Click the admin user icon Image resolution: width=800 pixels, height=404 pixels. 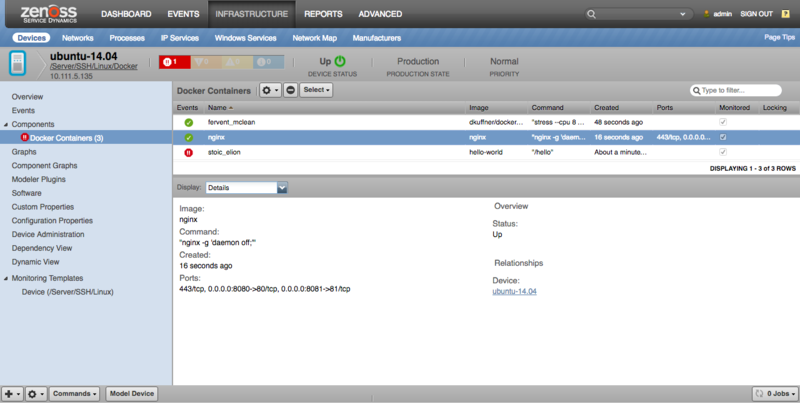(707, 14)
